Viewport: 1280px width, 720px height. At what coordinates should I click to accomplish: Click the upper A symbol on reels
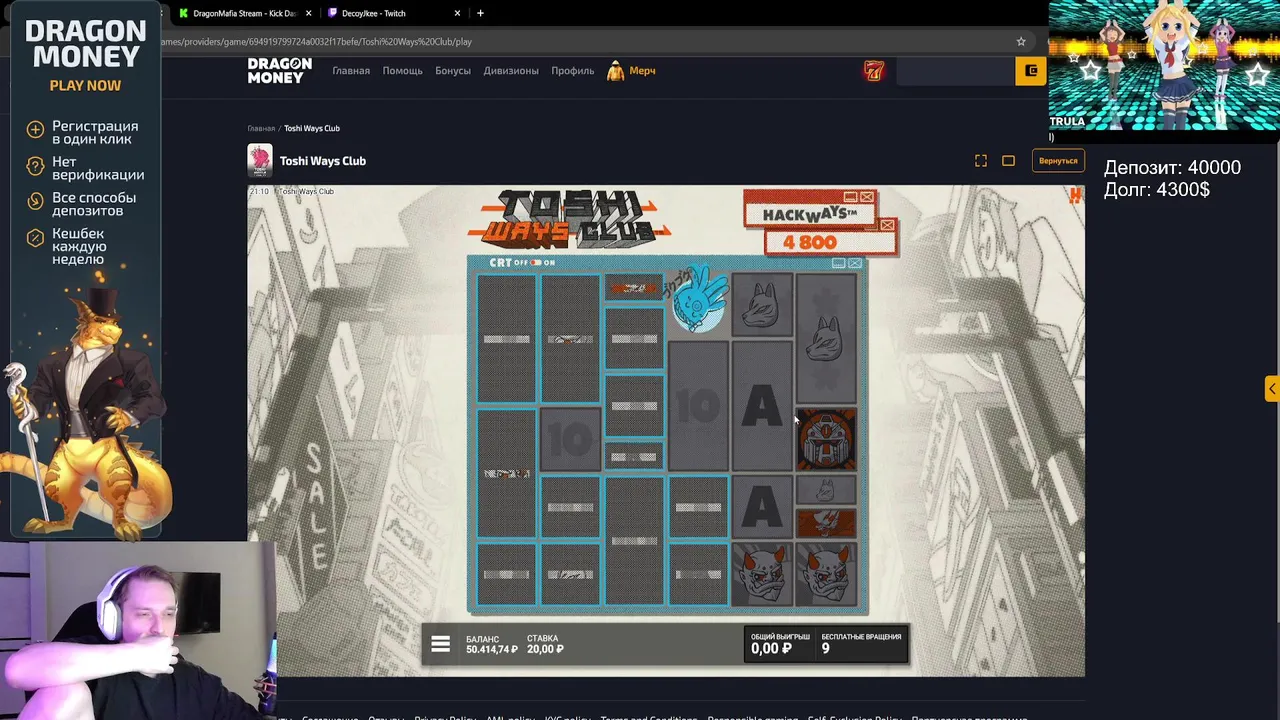pyautogui.click(x=762, y=405)
